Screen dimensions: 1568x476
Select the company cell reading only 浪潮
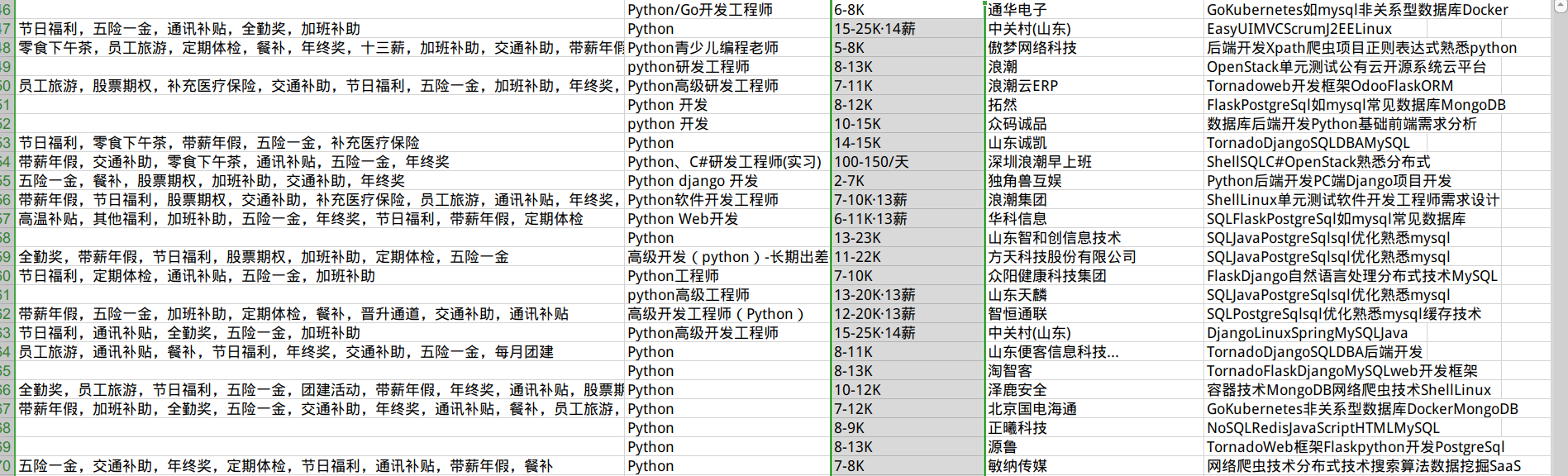[1094, 67]
